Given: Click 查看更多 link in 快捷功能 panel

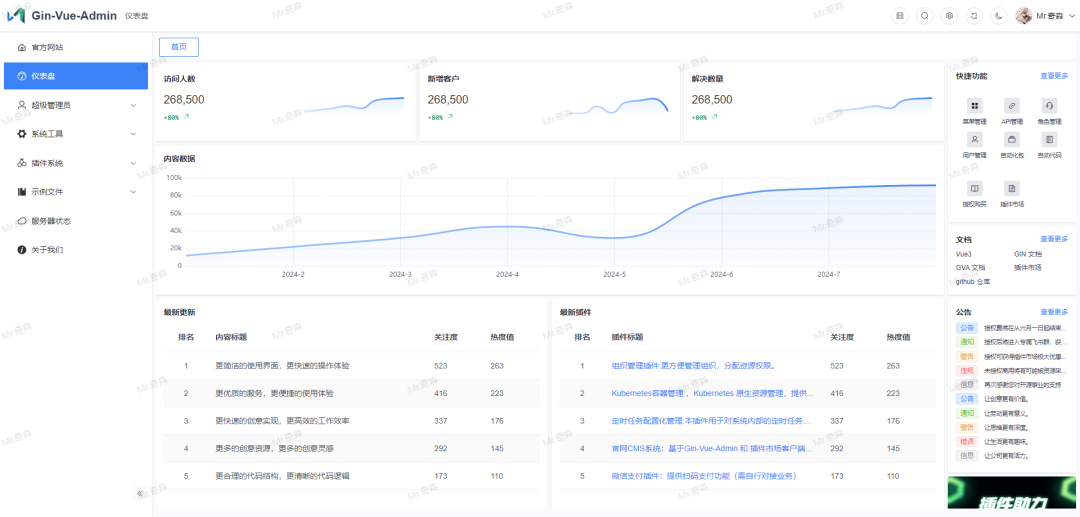Looking at the screenshot, I should click(1053, 76).
